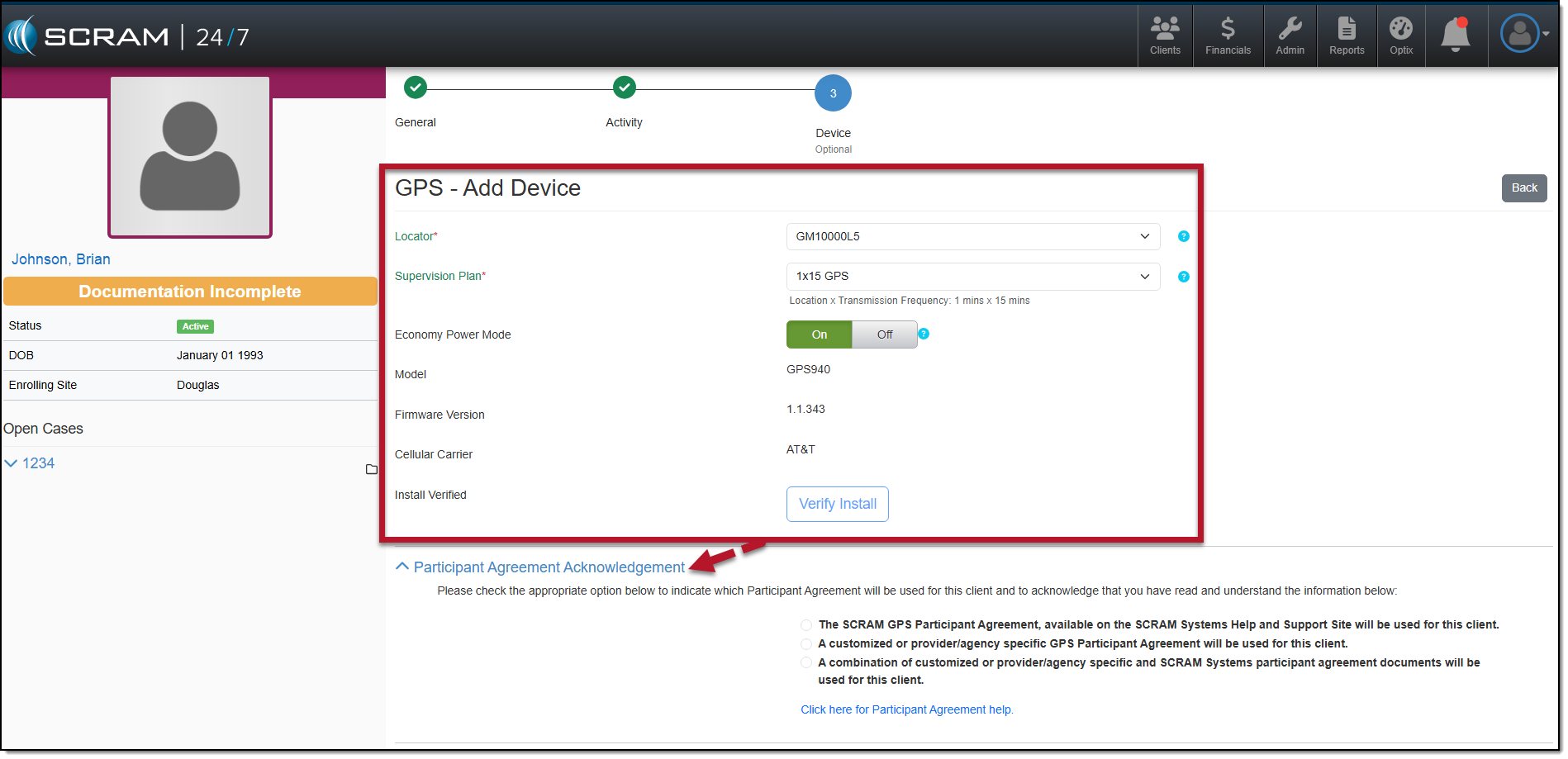Viewport: 1568px width, 759px height.
Task: Go to the Activity step
Action: point(625,87)
